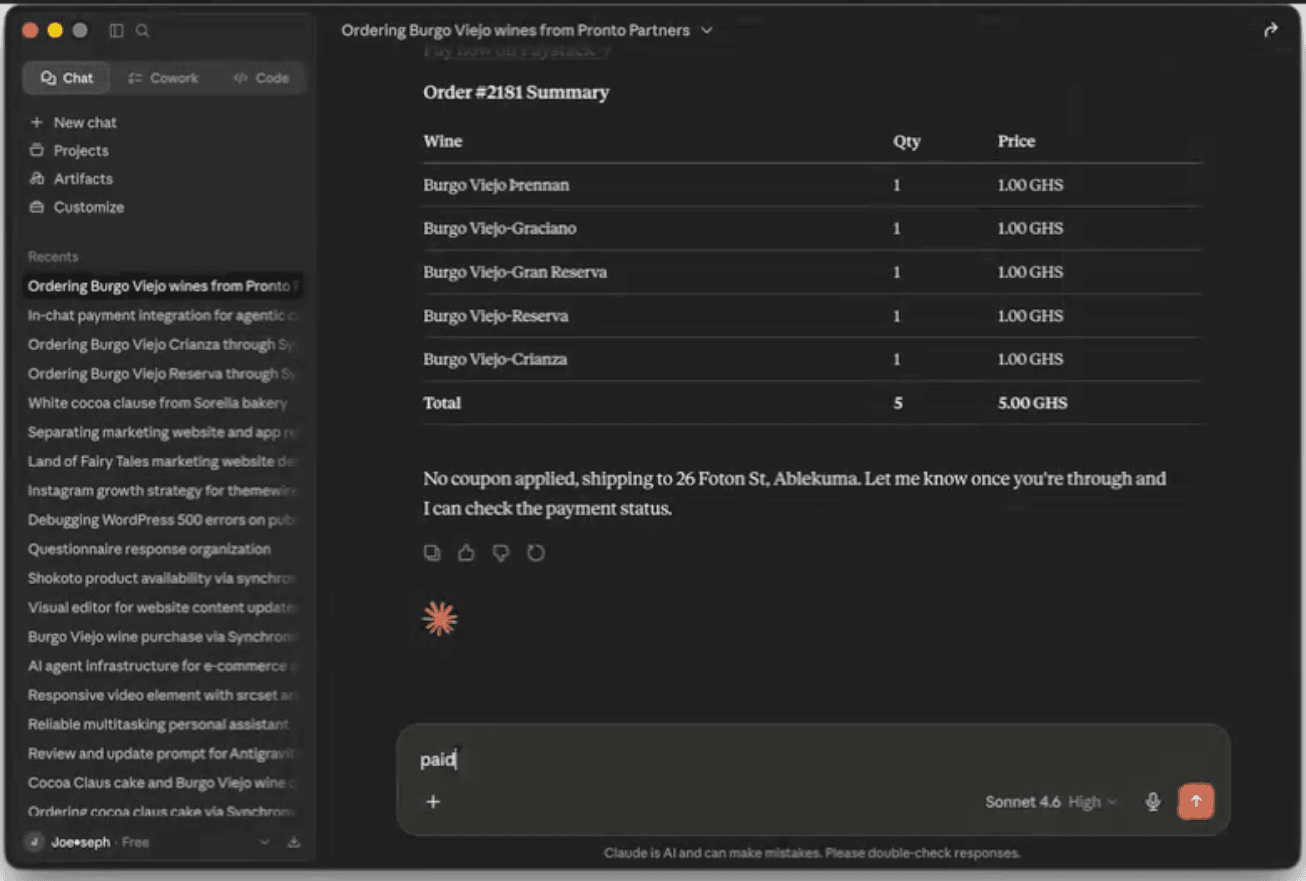Viewport: 1306px width, 881px height.
Task: Open recent chat 'Review and update prompt for Antigravity'
Action: coord(163,753)
